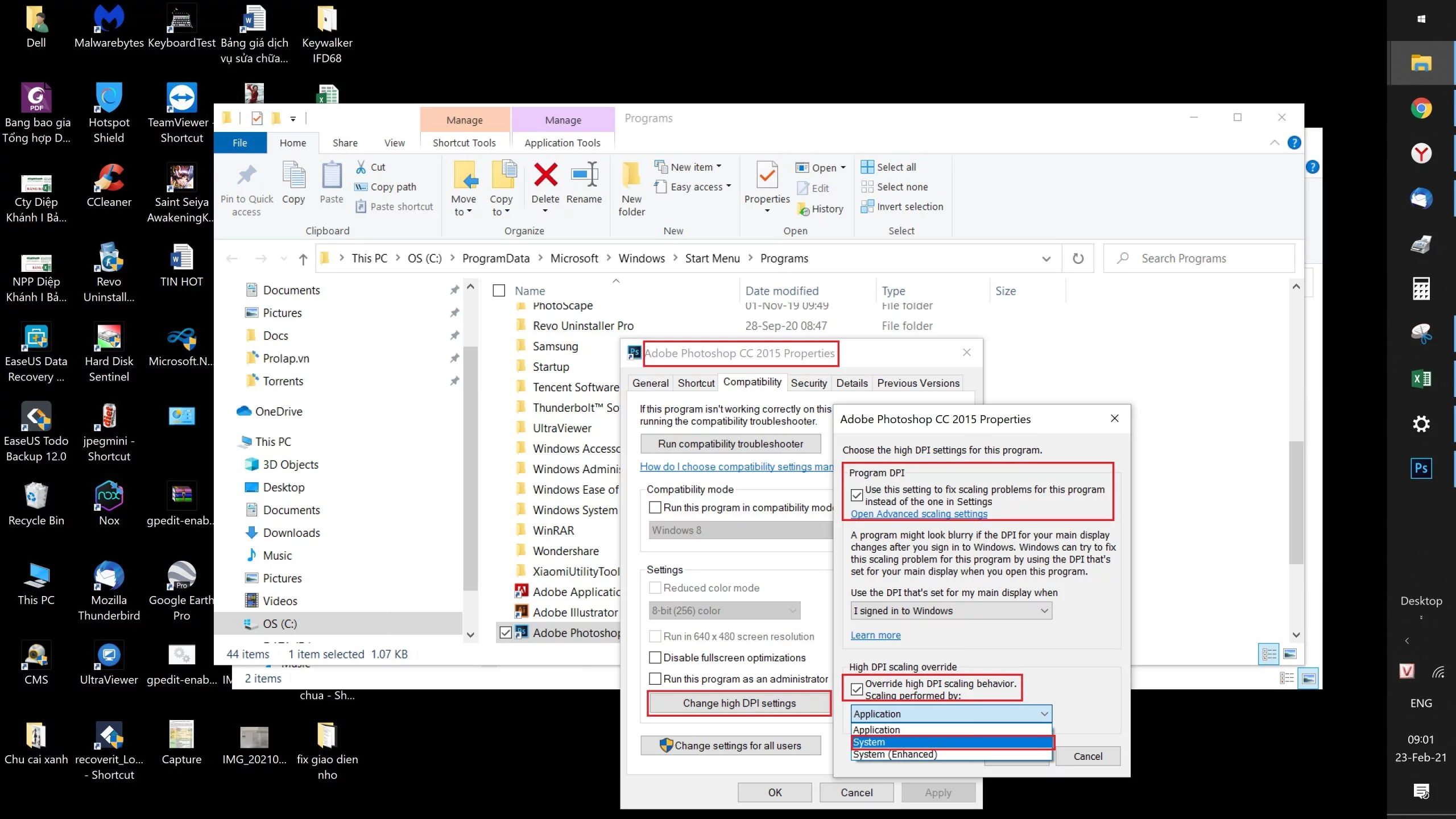This screenshot has height=819, width=1456.
Task: Choose 'System' in the scaling dropdown list
Action: click(x=952, y=742)
